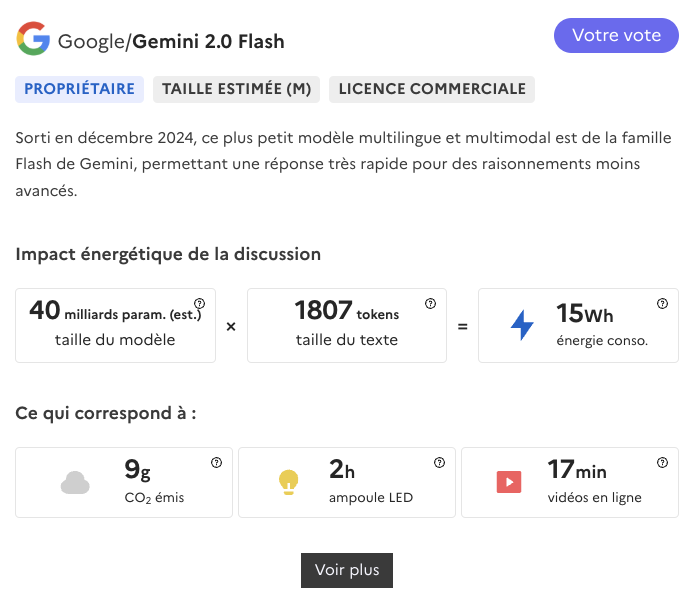698x602 pixels.
Task: Select the PROPRIÉTAIRE tag
Action: pyautogui.click(x=79, y=89)
